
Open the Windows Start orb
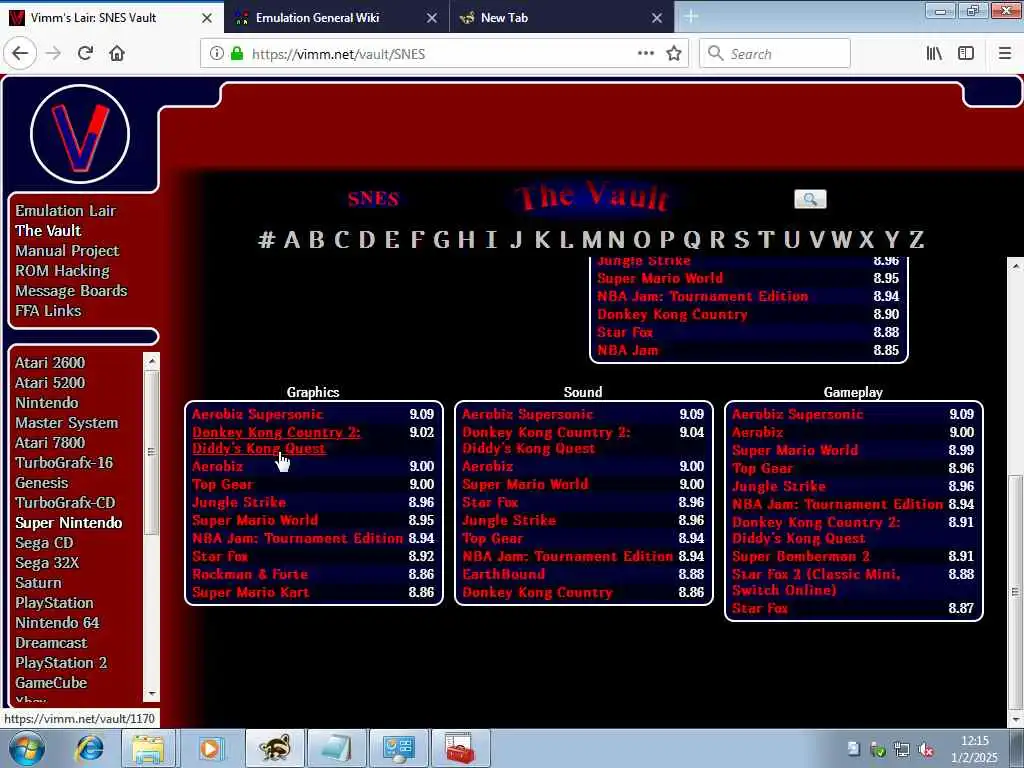27,748
